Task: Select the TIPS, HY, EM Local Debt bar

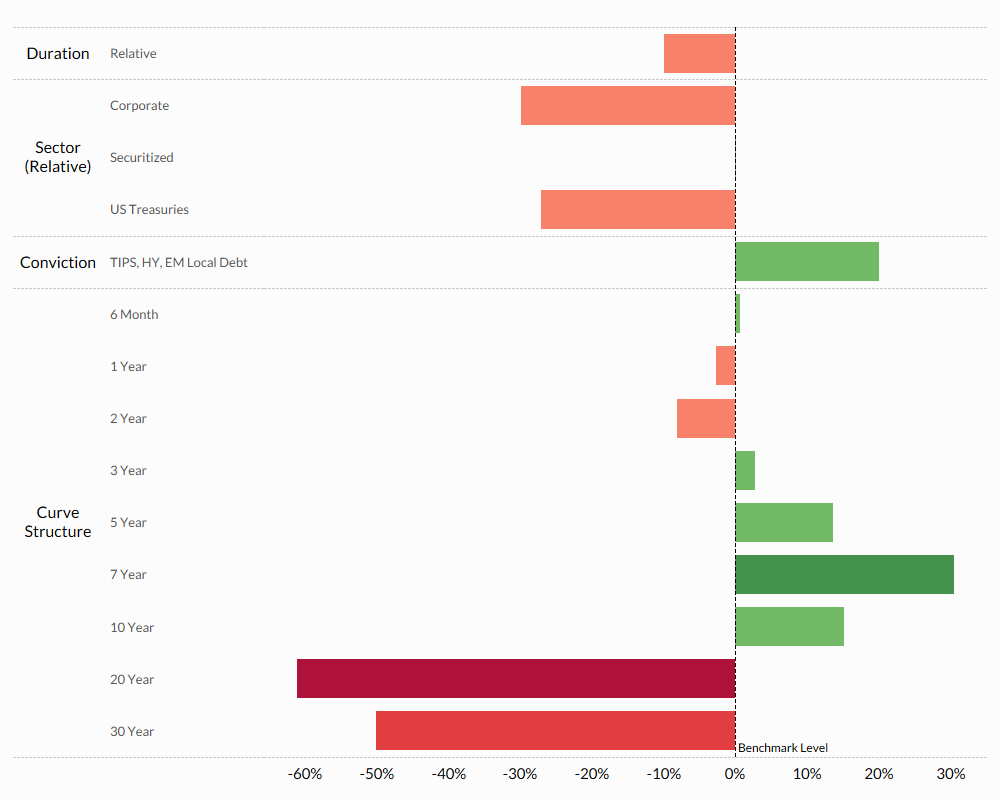Action: click(x=807, y=261)
